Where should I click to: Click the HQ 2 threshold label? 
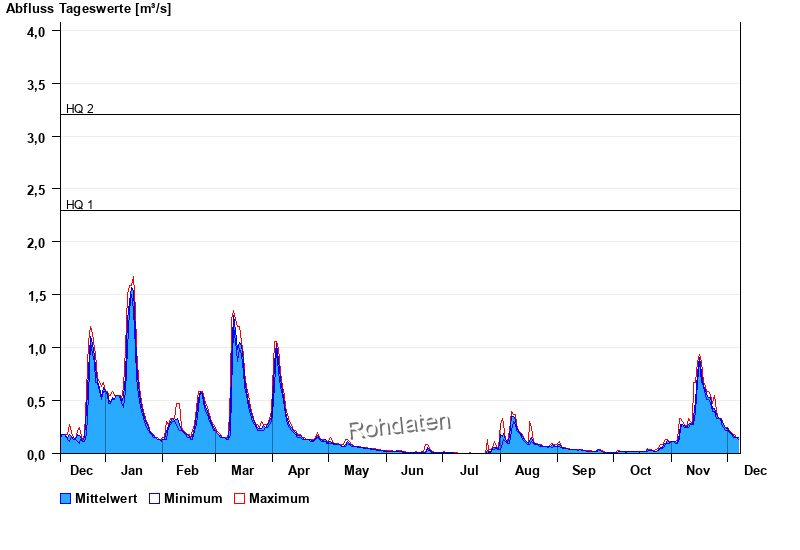[x=80, y=108]
